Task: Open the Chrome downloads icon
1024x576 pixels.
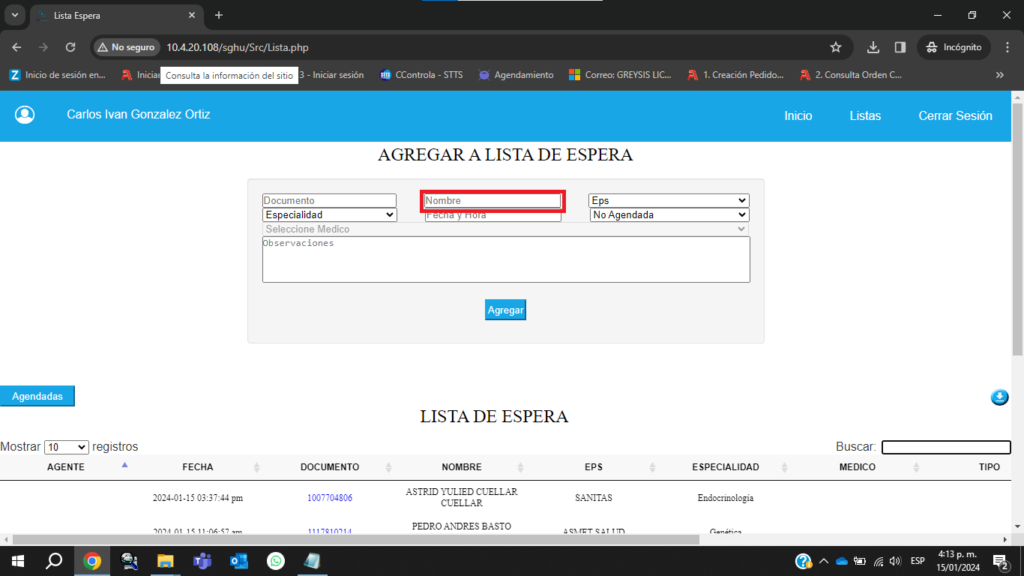Action: 873,47
